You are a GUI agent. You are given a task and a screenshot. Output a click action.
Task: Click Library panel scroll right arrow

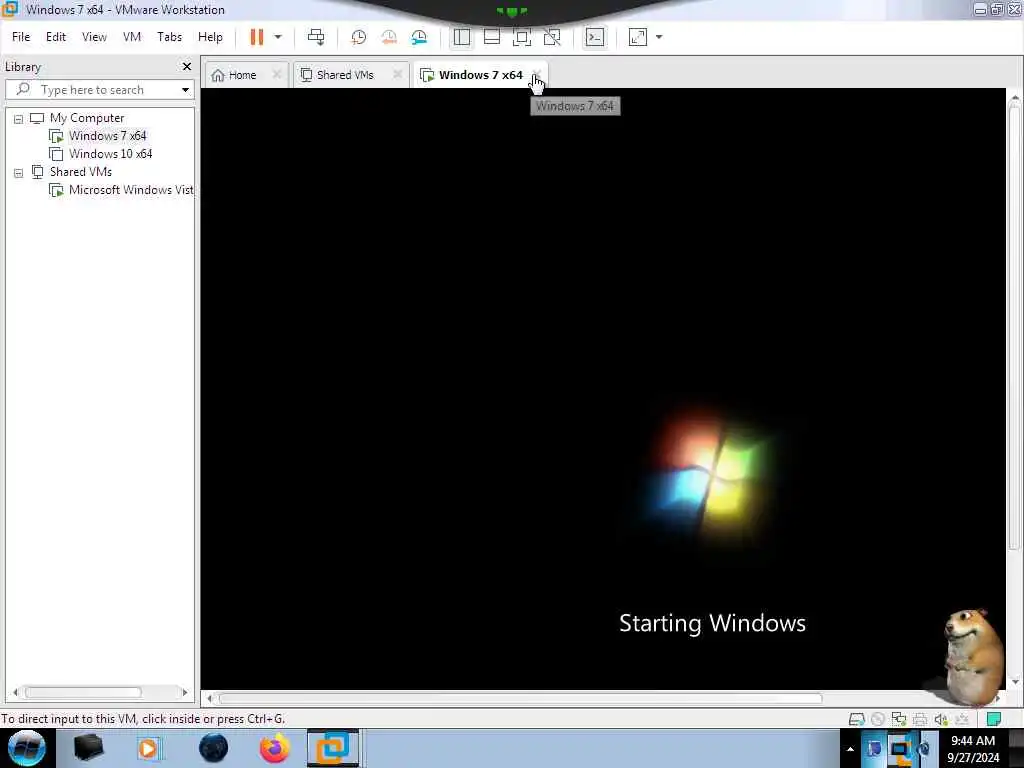pos(185,692)
